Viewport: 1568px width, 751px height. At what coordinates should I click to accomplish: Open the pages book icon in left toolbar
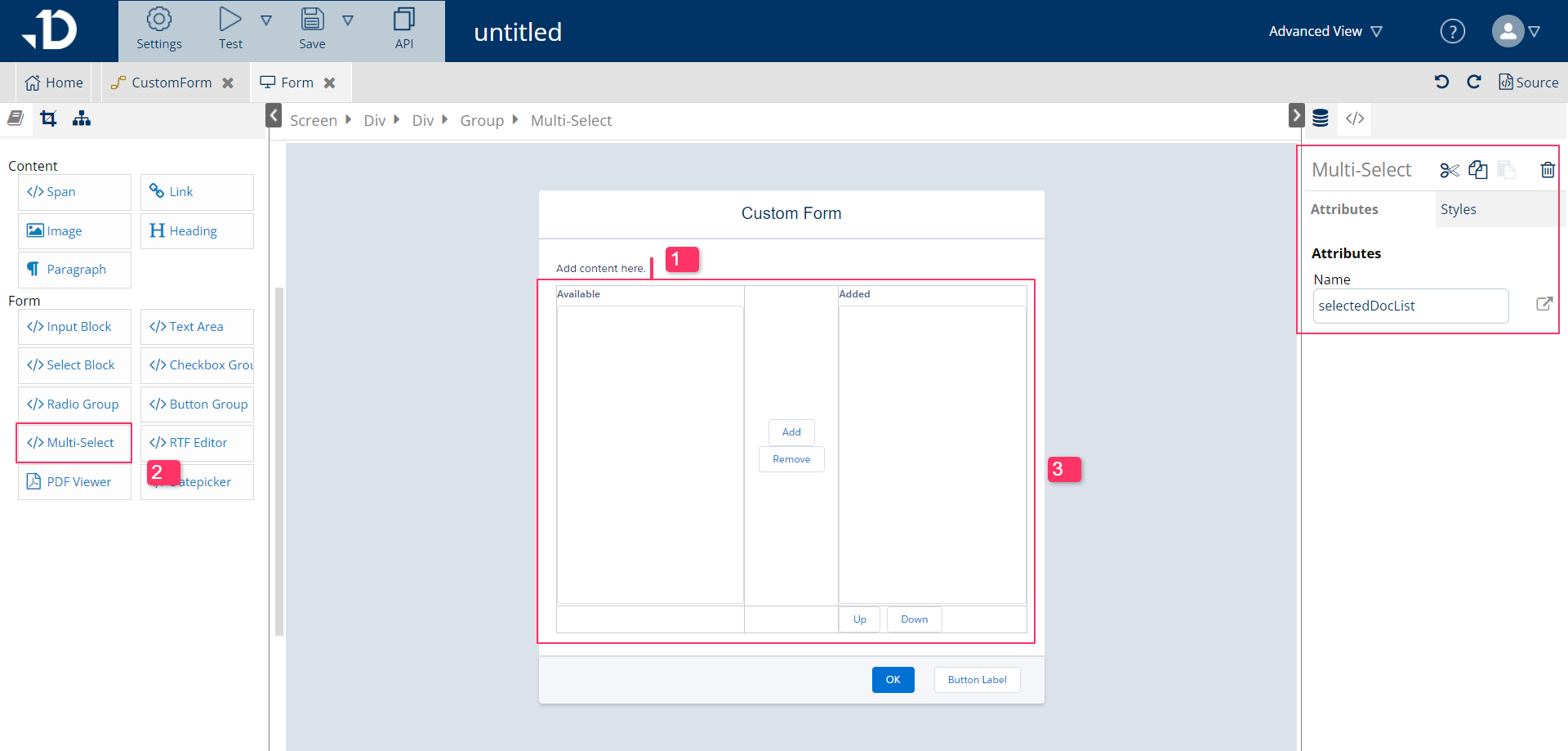click(15, 118)
